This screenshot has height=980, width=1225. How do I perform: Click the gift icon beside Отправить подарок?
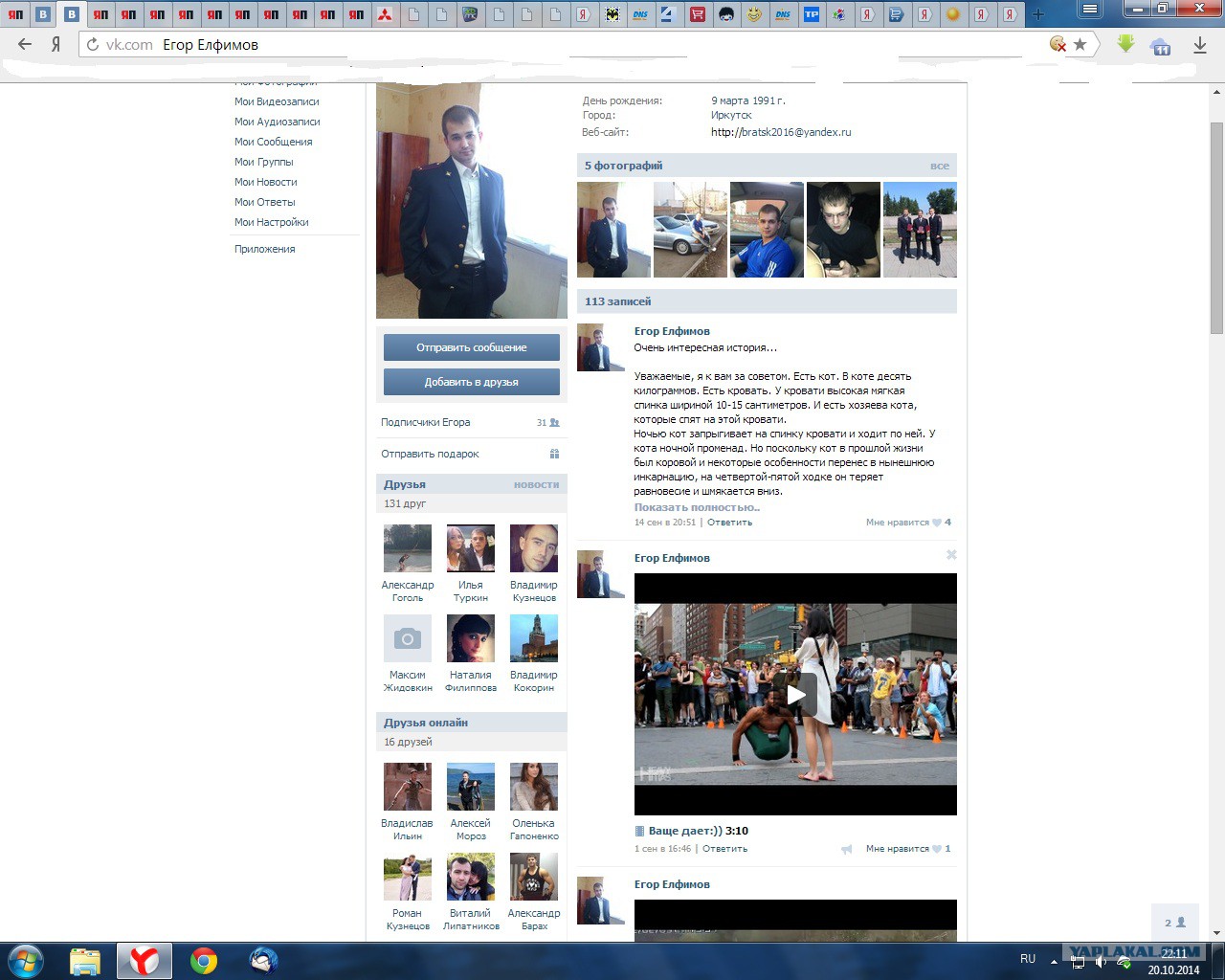(x=554, y=454)
